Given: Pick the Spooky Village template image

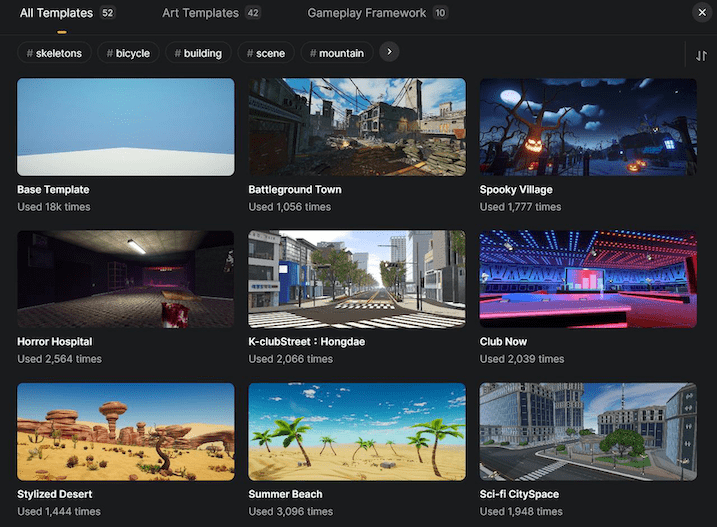Looking at the screenshot, I should [x=588, y=127].
